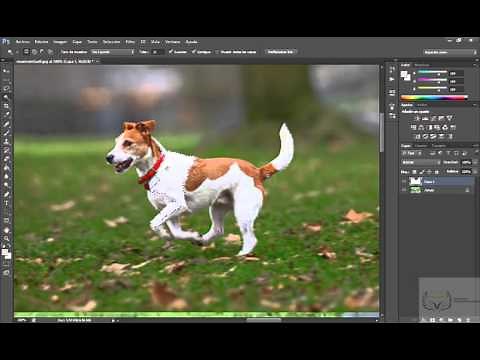
Task: Open the Filtro menu
Action: pyautogui.click(x=130, y=42)
